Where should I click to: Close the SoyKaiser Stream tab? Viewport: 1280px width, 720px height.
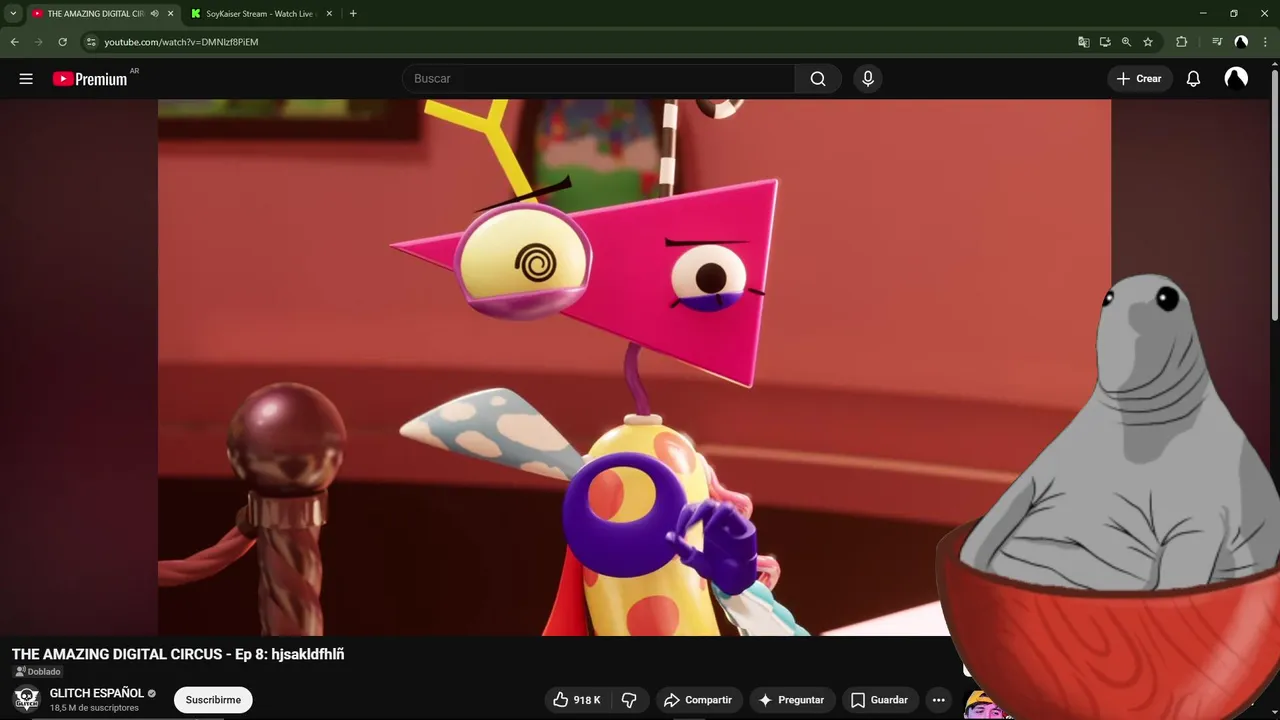click(x=329, y=14)
